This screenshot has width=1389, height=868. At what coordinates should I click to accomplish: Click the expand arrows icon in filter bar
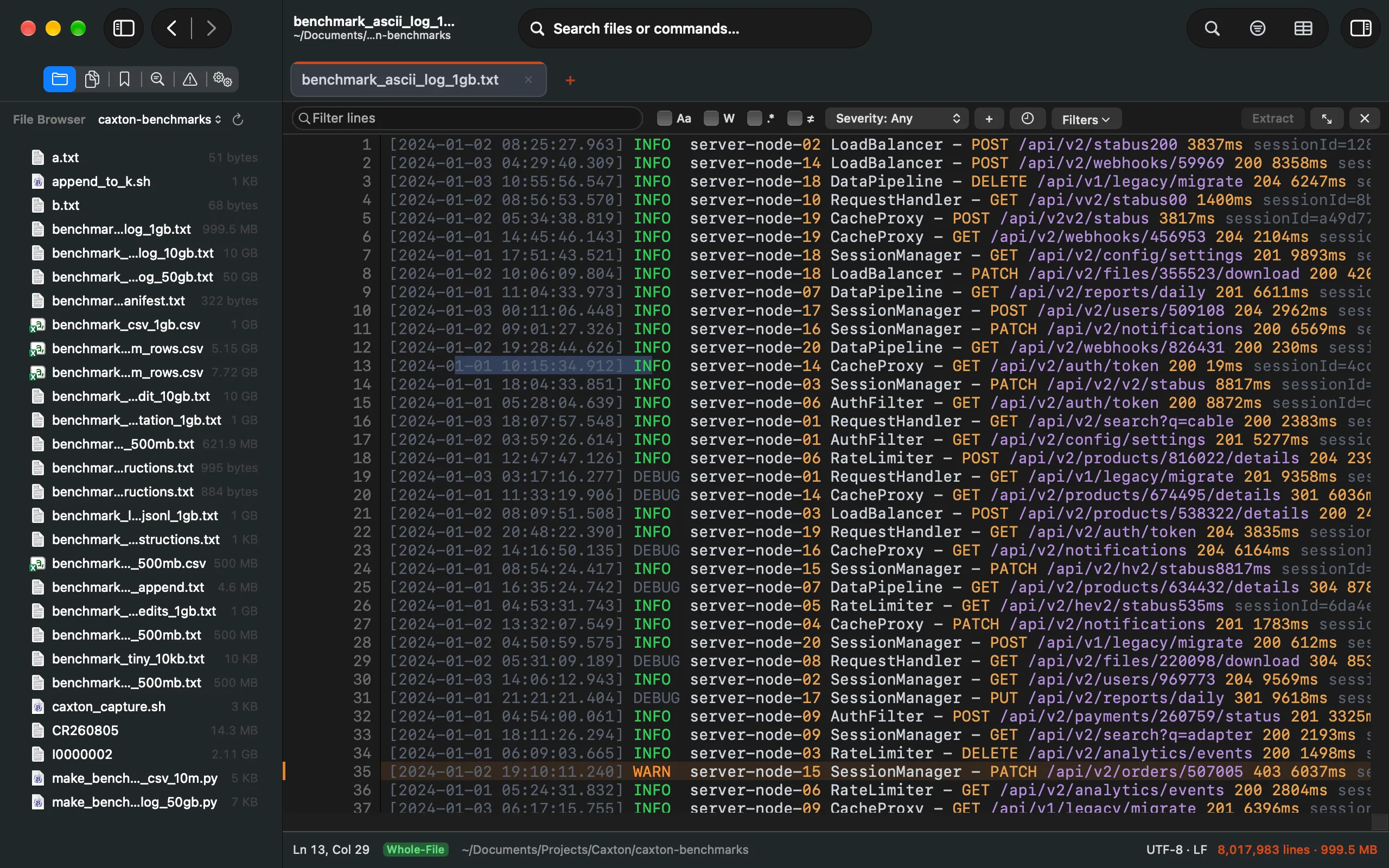(1327, 119)
